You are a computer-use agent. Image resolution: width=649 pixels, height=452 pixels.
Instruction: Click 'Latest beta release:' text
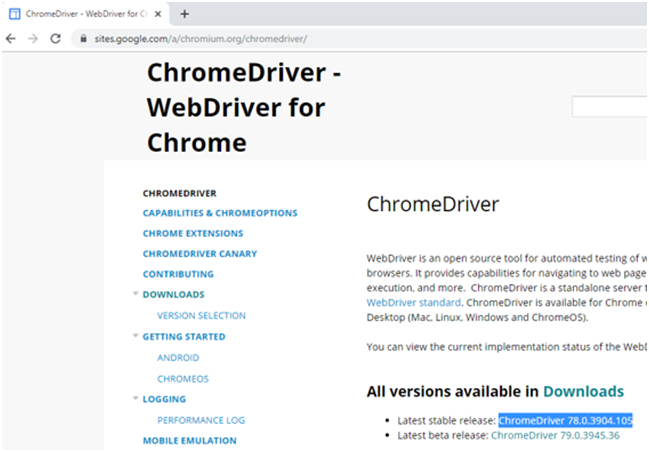(443, 435)
